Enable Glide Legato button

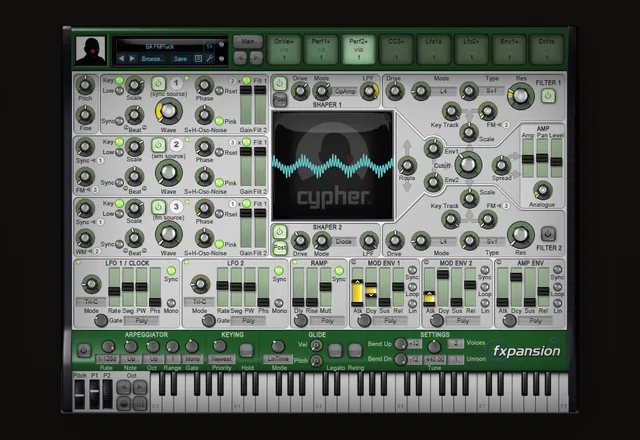click(x=335, y=350)
